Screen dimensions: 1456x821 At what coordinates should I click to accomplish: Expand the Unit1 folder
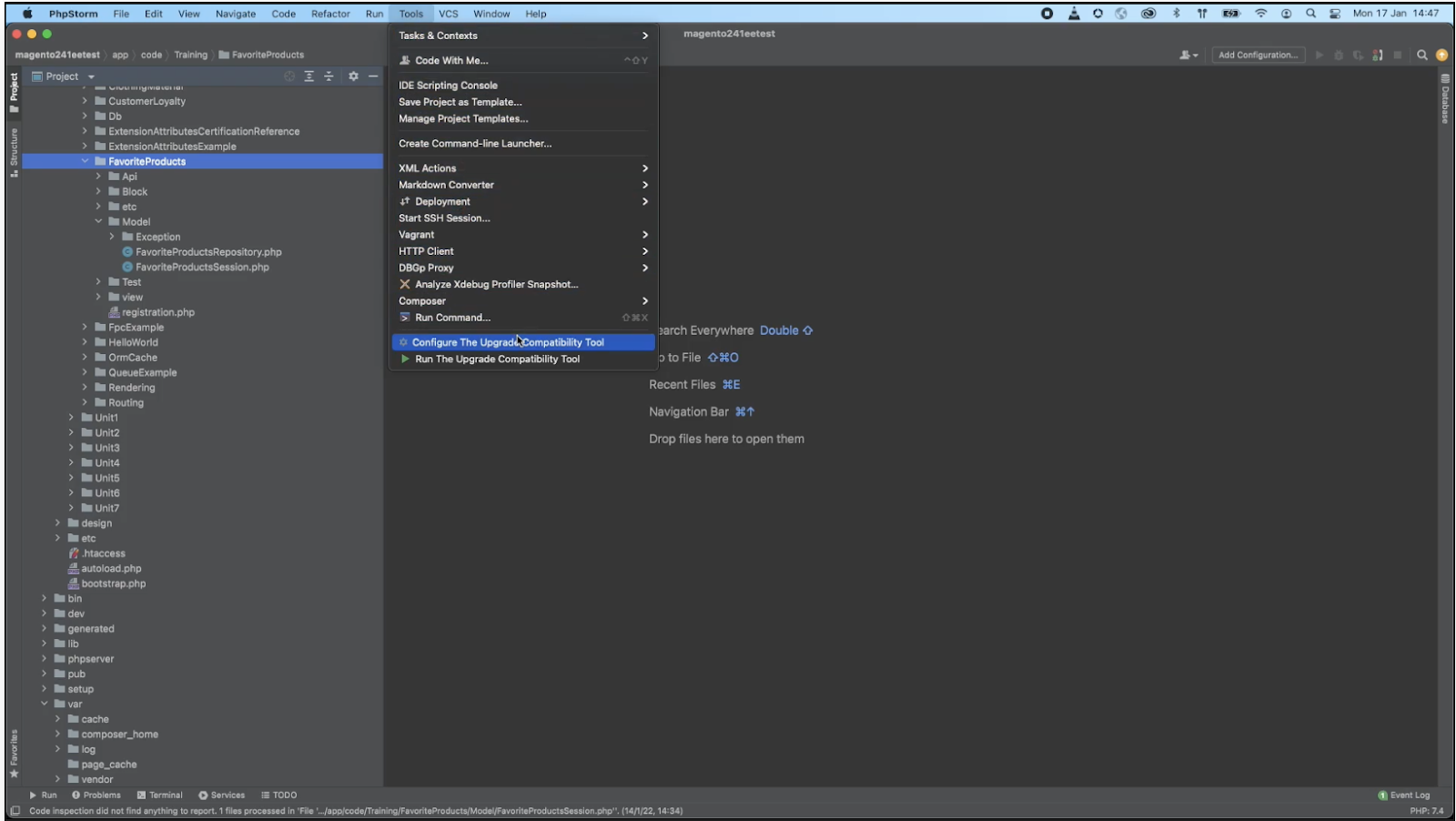coord(71,418)
